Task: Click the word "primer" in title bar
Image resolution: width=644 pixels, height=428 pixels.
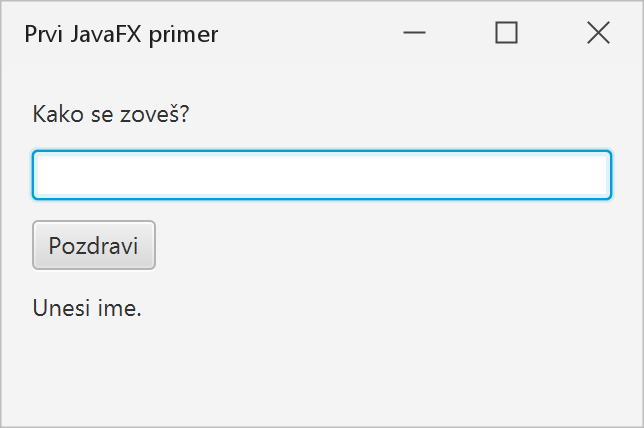Action: tap(184, 35)
